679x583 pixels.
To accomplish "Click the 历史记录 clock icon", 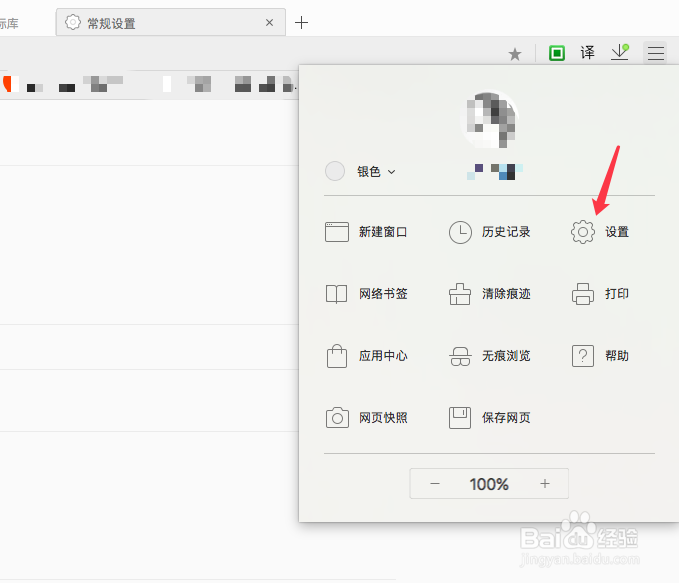I will (x=460, y=232).
